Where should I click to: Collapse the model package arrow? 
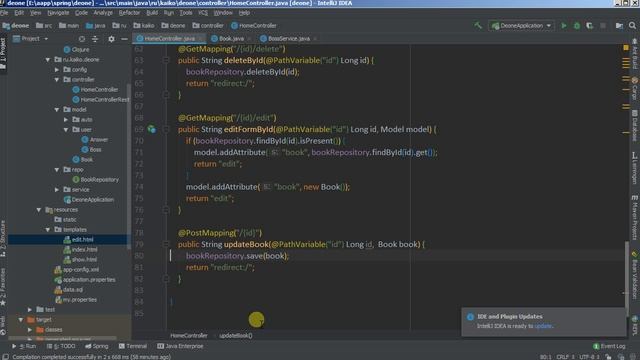tap(57, 109)
